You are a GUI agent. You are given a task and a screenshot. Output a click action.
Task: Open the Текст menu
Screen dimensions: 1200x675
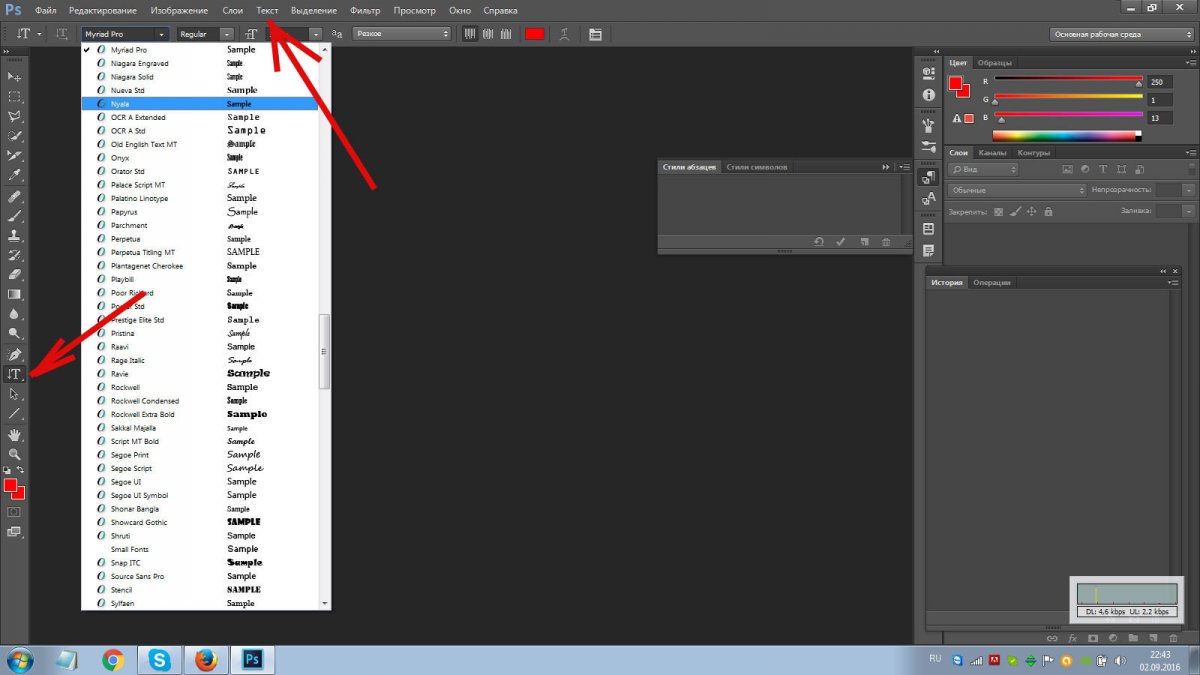coord(267,10)
